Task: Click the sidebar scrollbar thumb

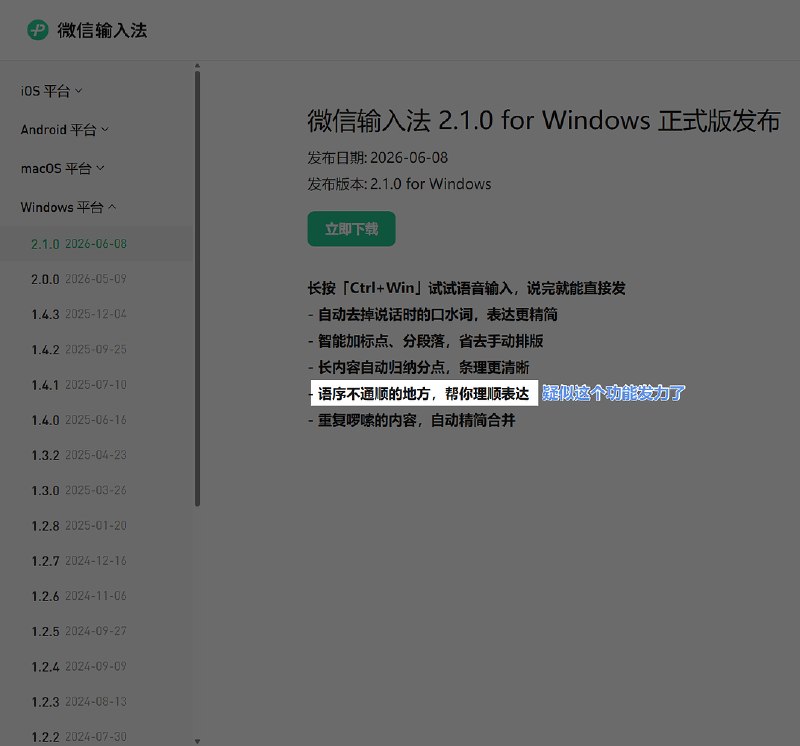Action: click(x=197, y=288)
